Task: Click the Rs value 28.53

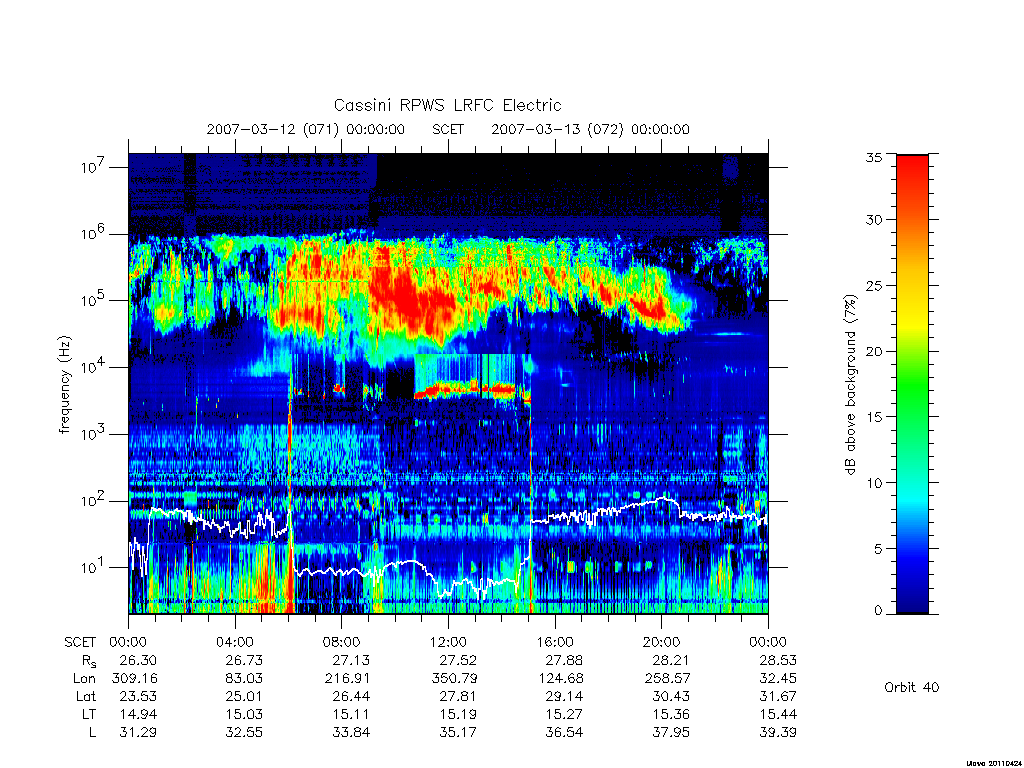Action: click(778, 660)
